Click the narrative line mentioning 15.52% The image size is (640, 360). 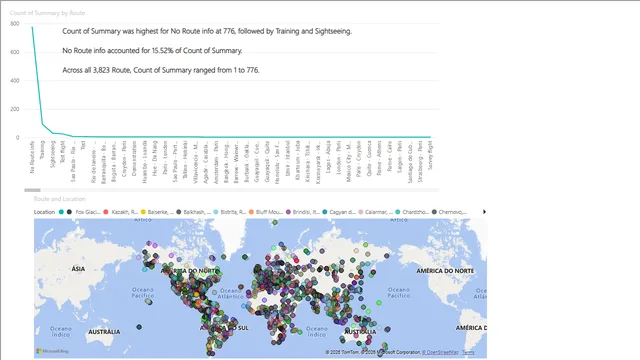152,51
